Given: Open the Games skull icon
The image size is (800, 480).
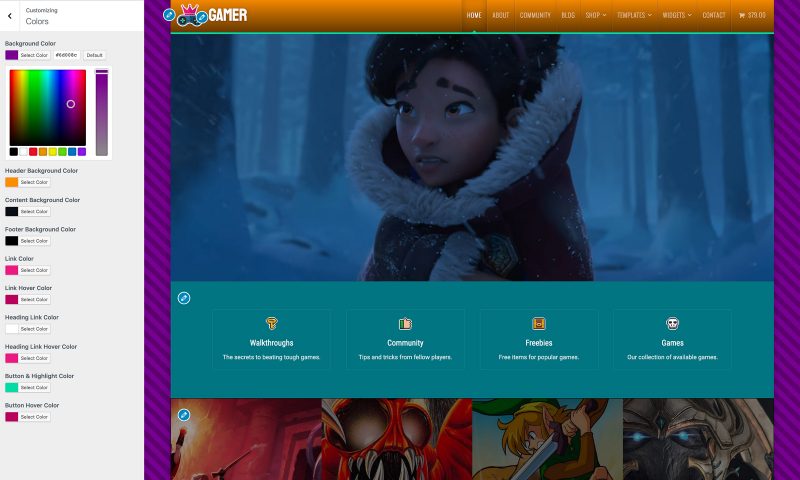Looking at the screenshot, I should (x=672, y=323).
